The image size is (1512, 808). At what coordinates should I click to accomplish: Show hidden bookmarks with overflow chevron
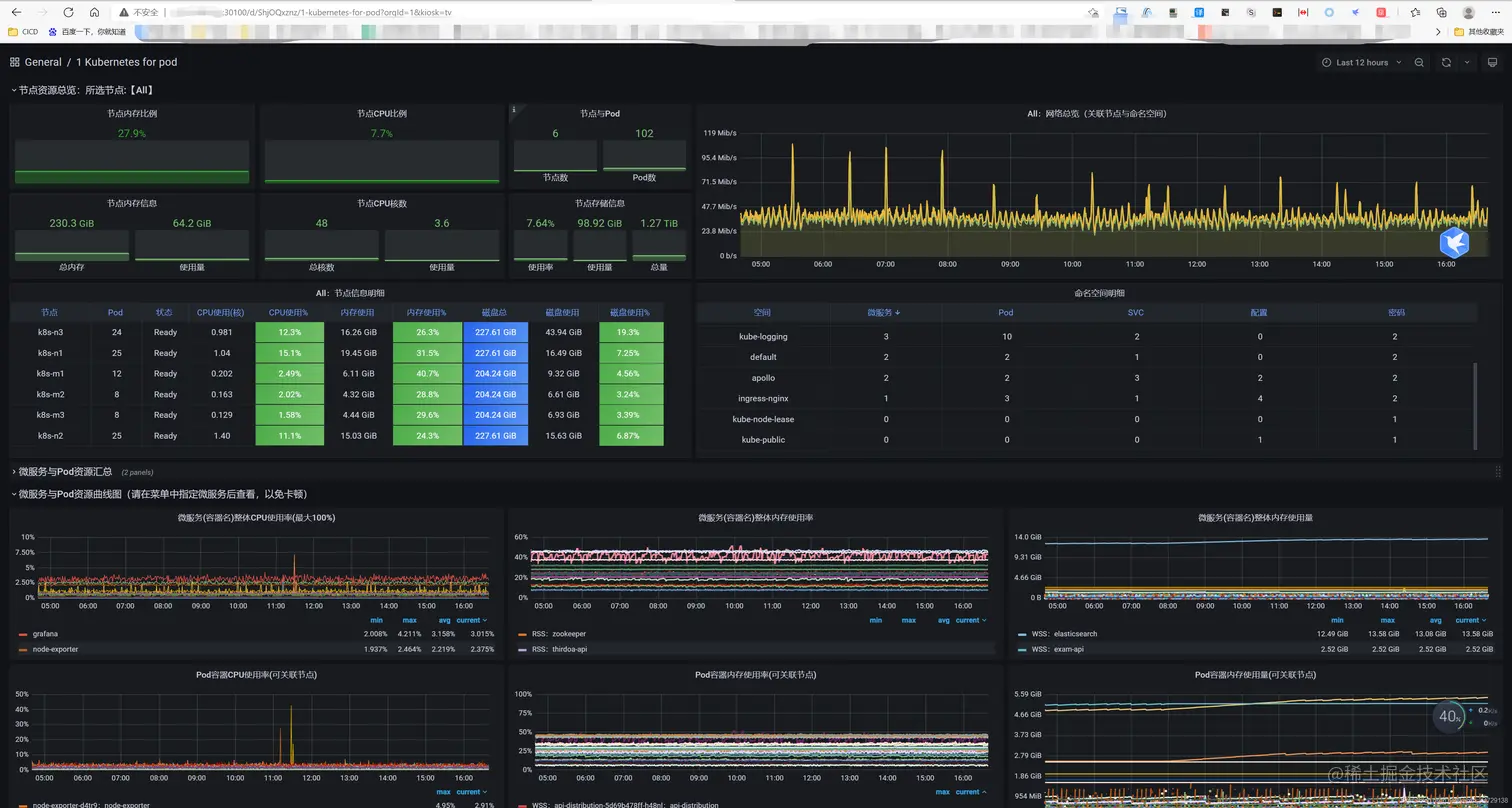pyautogui.click(x=1440, y=31)
